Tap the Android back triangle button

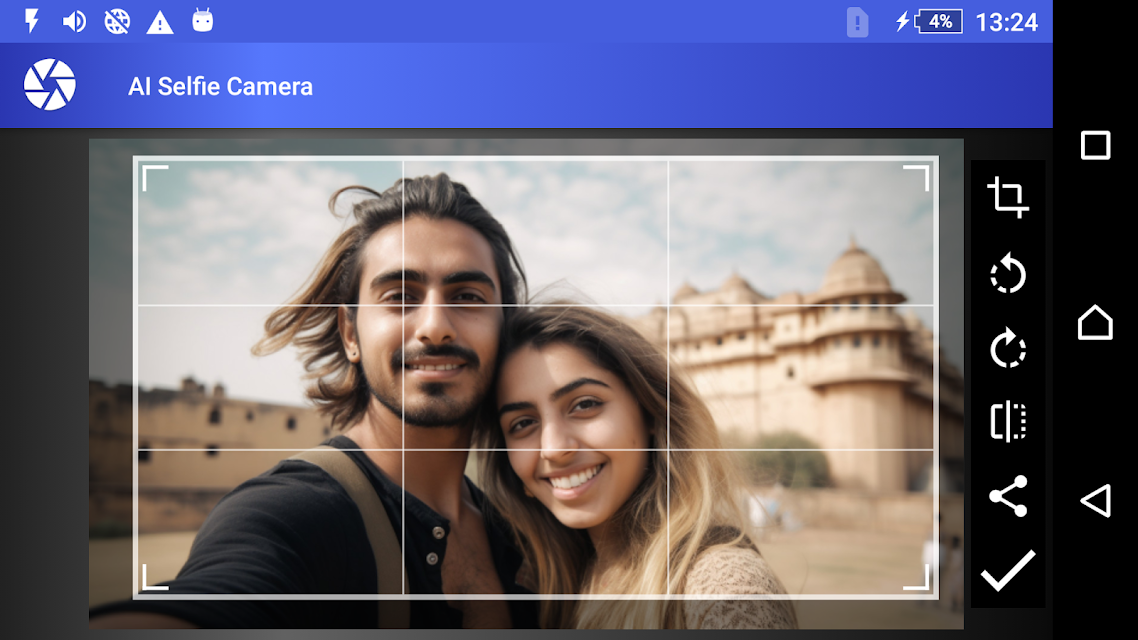pyautogui.click(x=1095, y=500)
